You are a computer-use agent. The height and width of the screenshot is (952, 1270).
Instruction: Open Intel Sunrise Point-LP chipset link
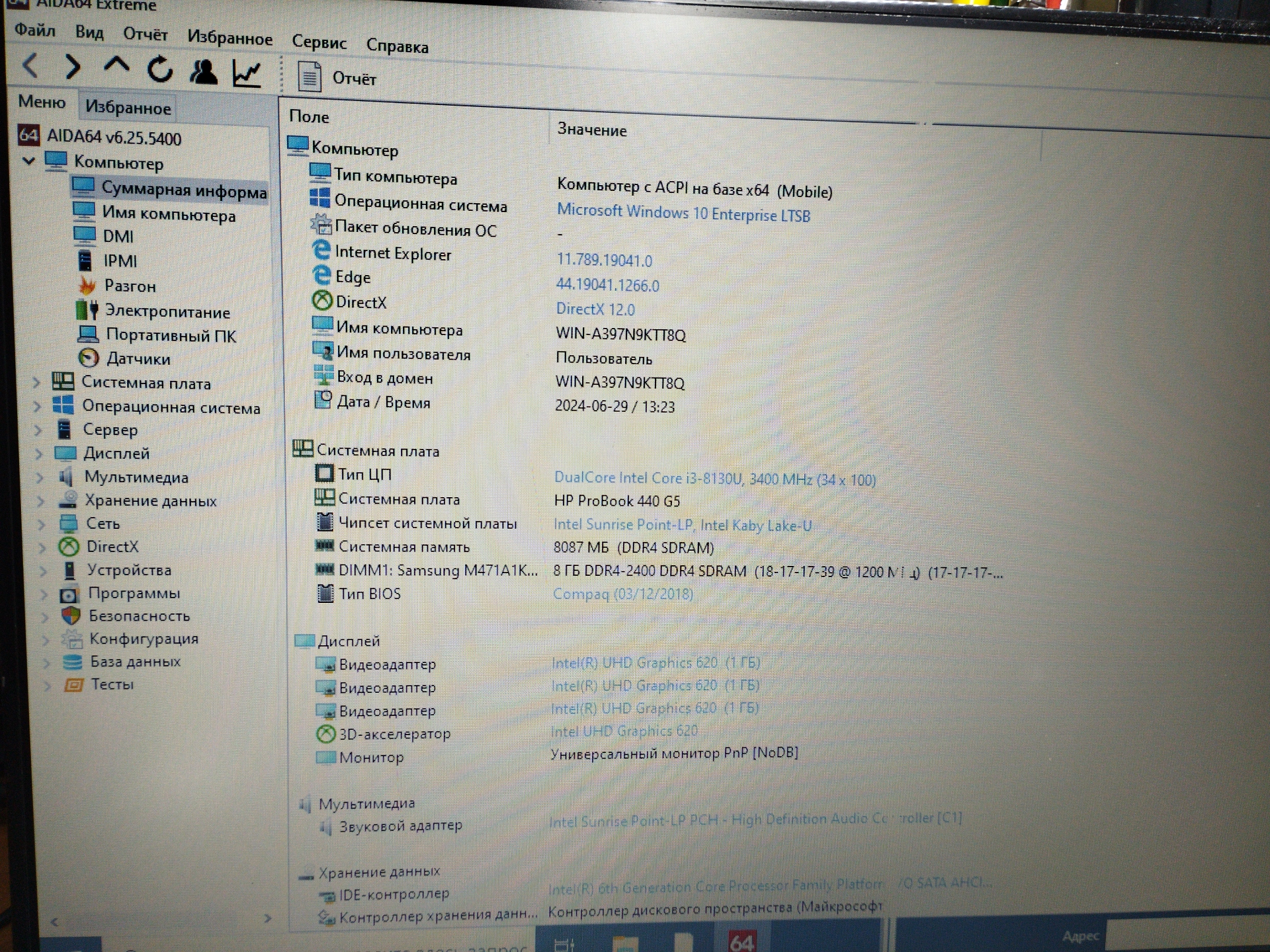click(683, 525)
